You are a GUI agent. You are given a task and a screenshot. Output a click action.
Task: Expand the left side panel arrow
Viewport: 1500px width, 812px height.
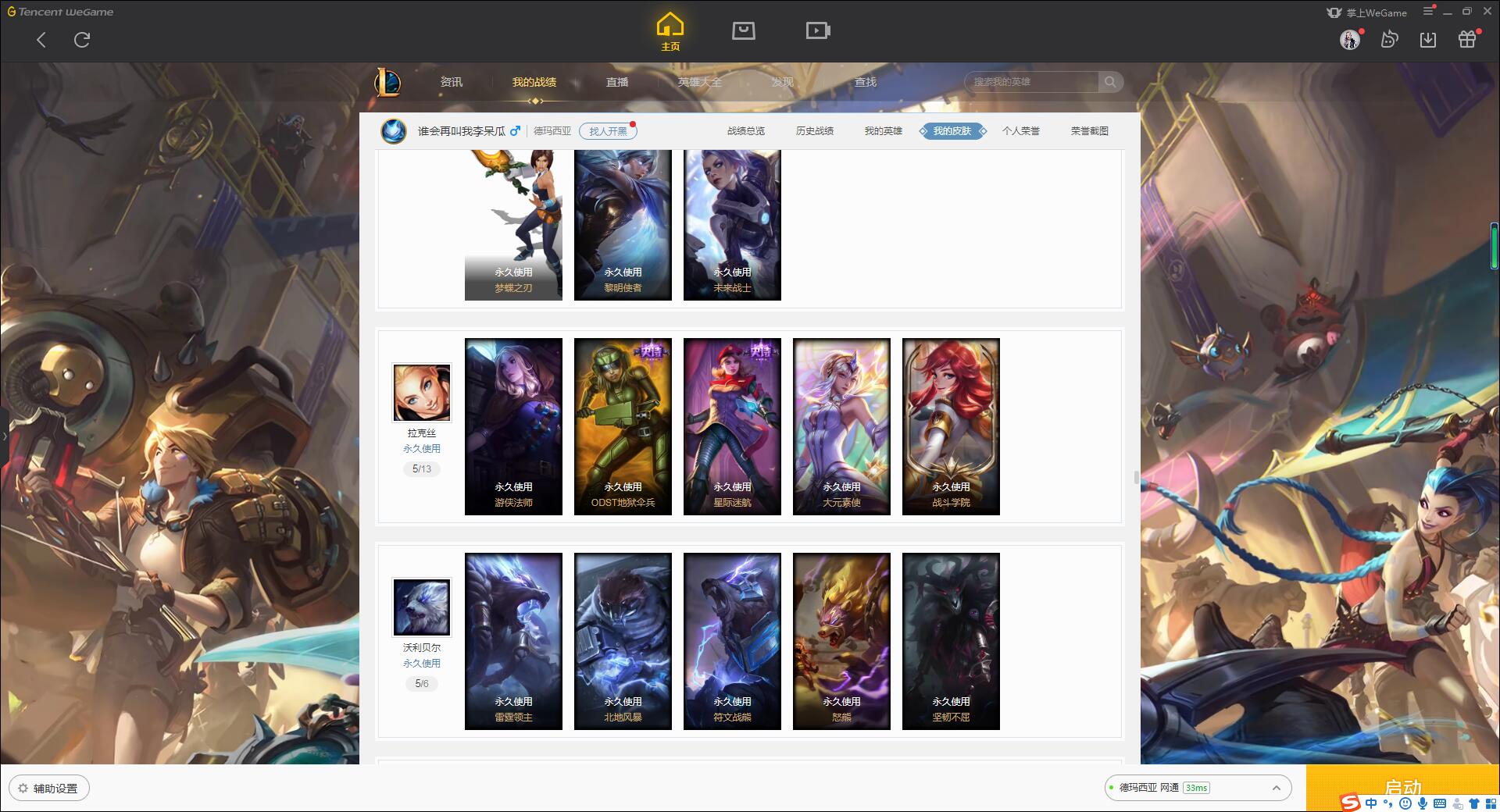click(4, 436)
